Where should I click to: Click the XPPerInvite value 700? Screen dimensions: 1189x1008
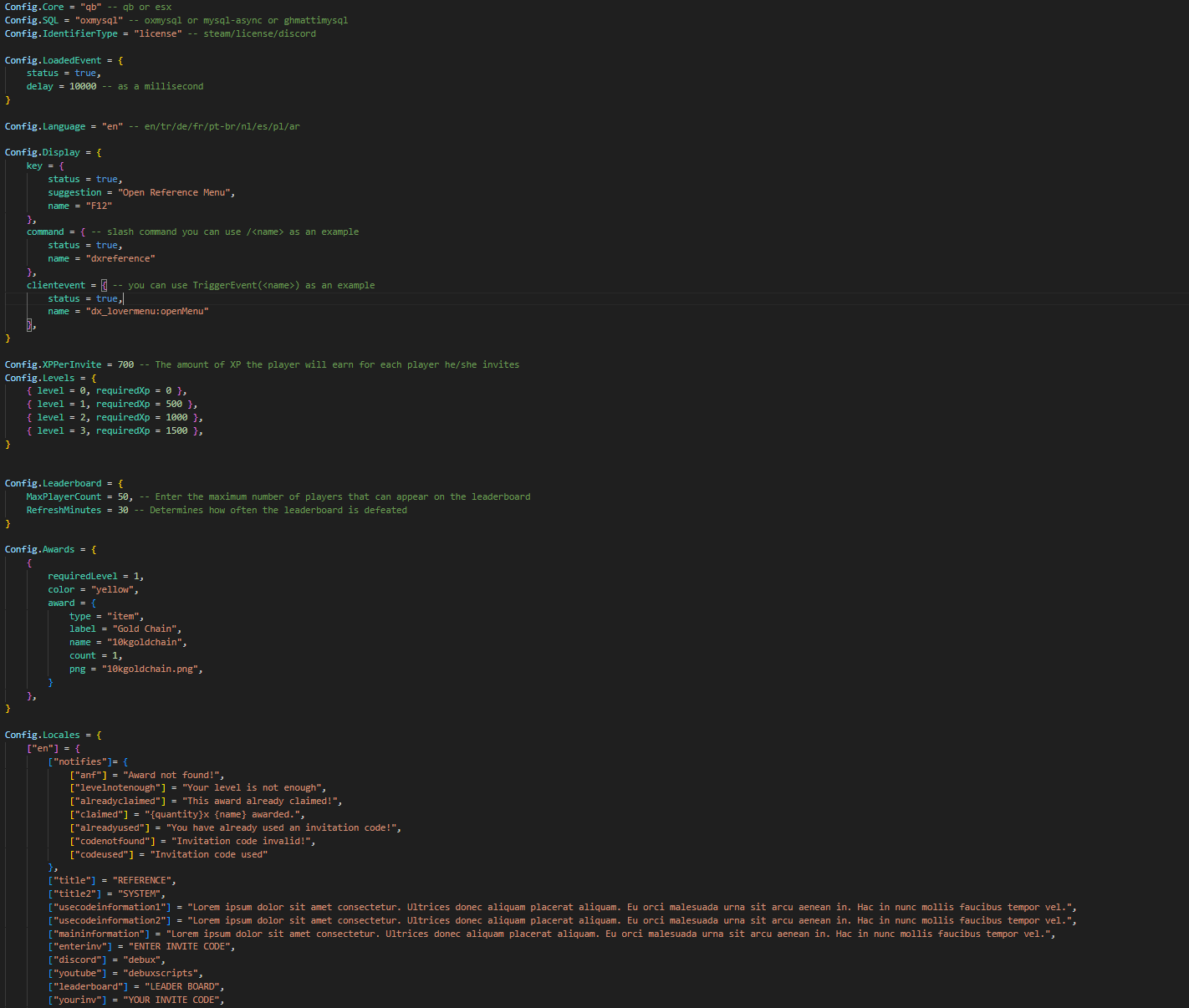click(125, 364)
